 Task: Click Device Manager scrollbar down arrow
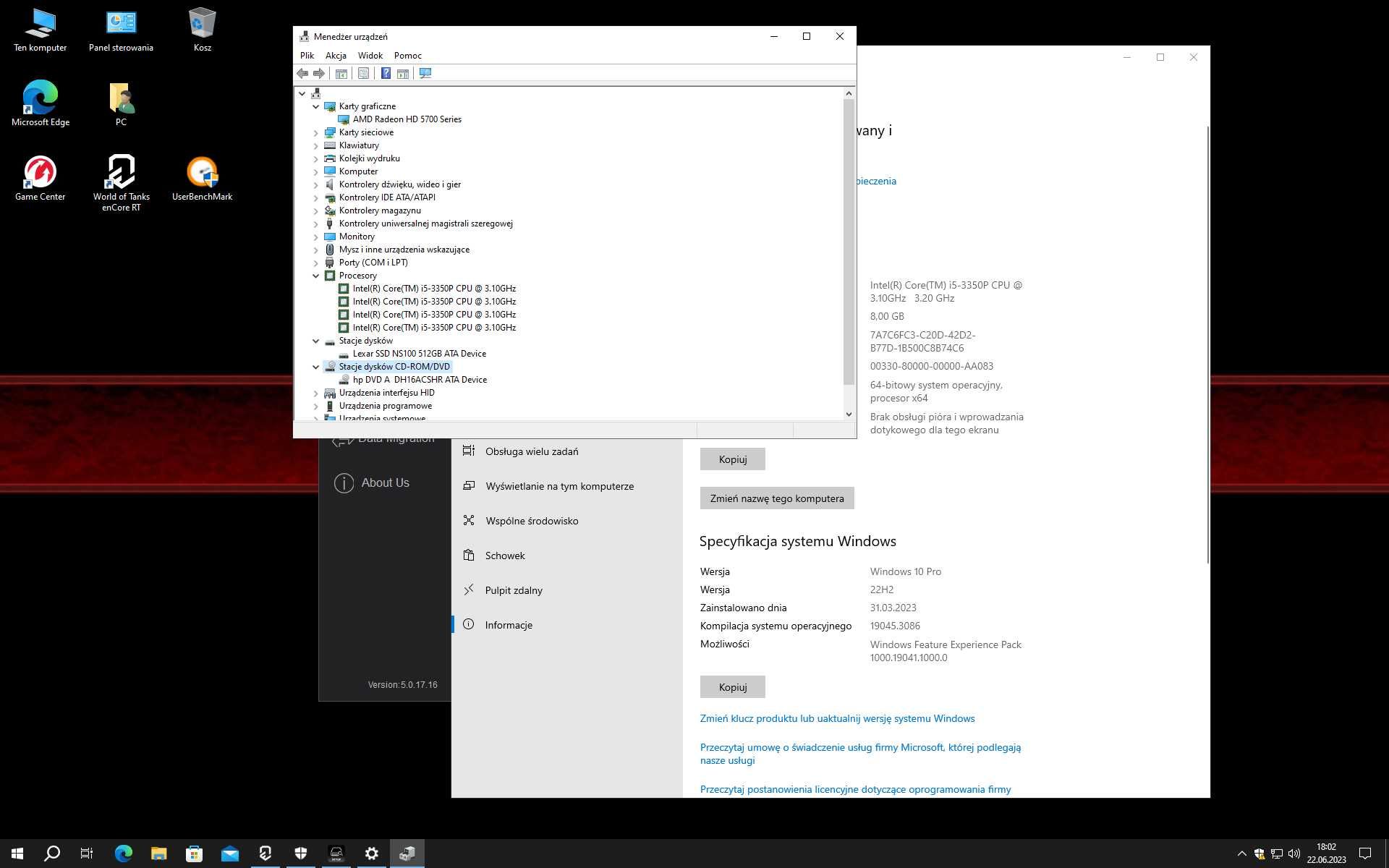click(x=849, y=414)
